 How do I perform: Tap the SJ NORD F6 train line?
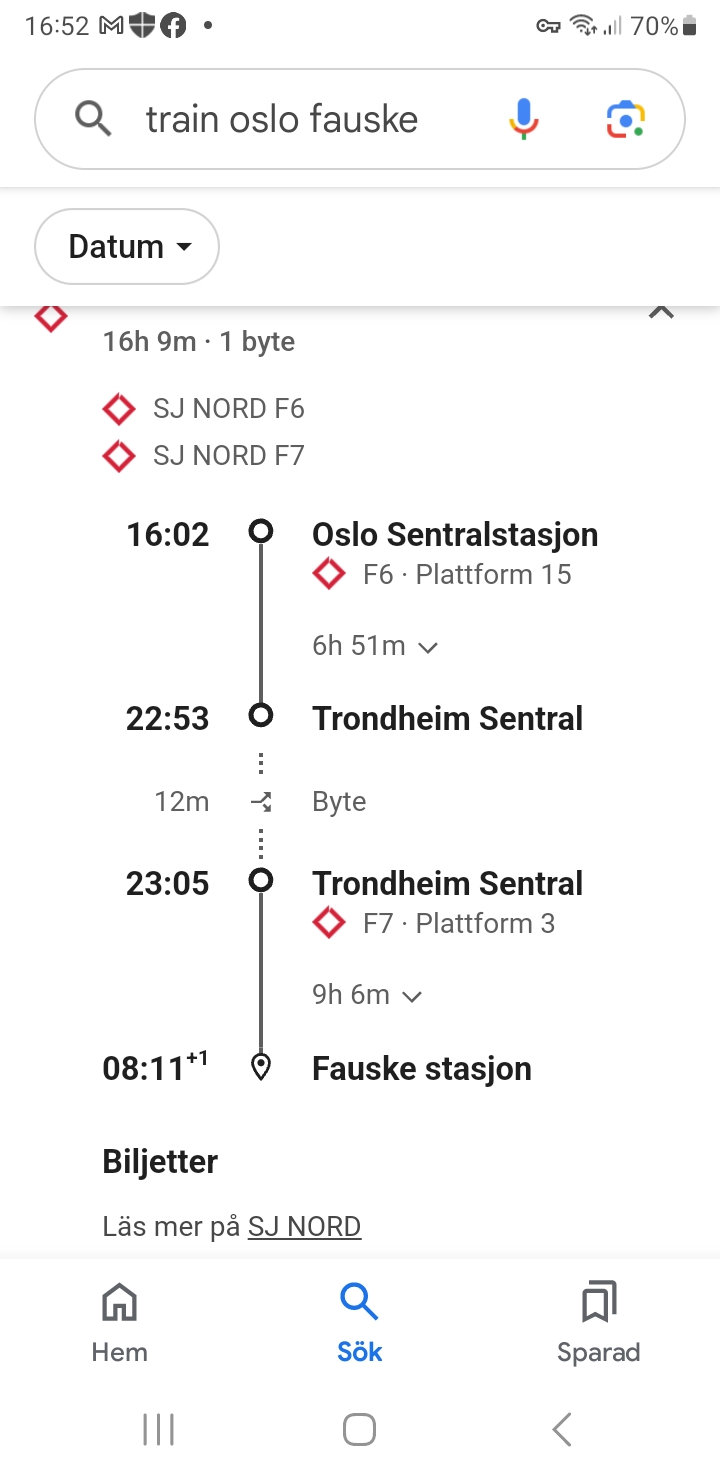228,409
